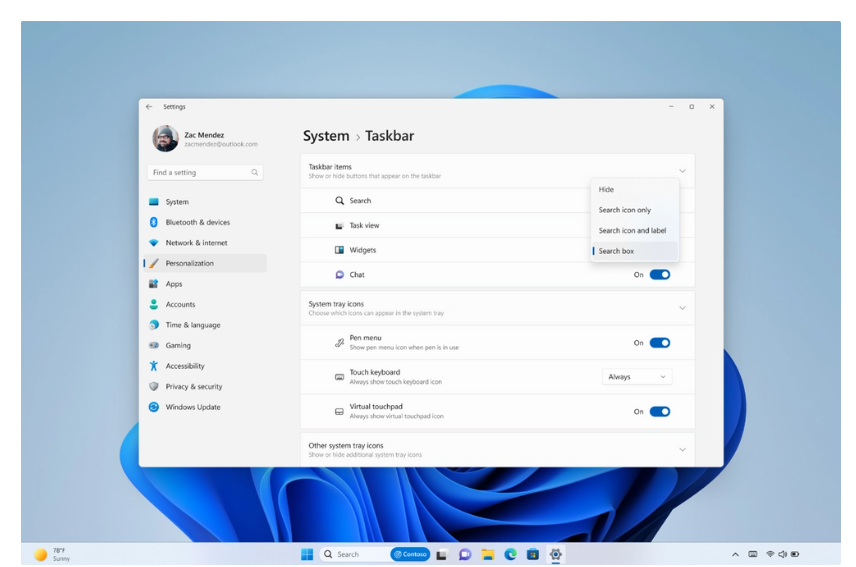This screenshot has height=567, width=856.
Task: Click the Zac Mendez name
Action: pos(204,135)
